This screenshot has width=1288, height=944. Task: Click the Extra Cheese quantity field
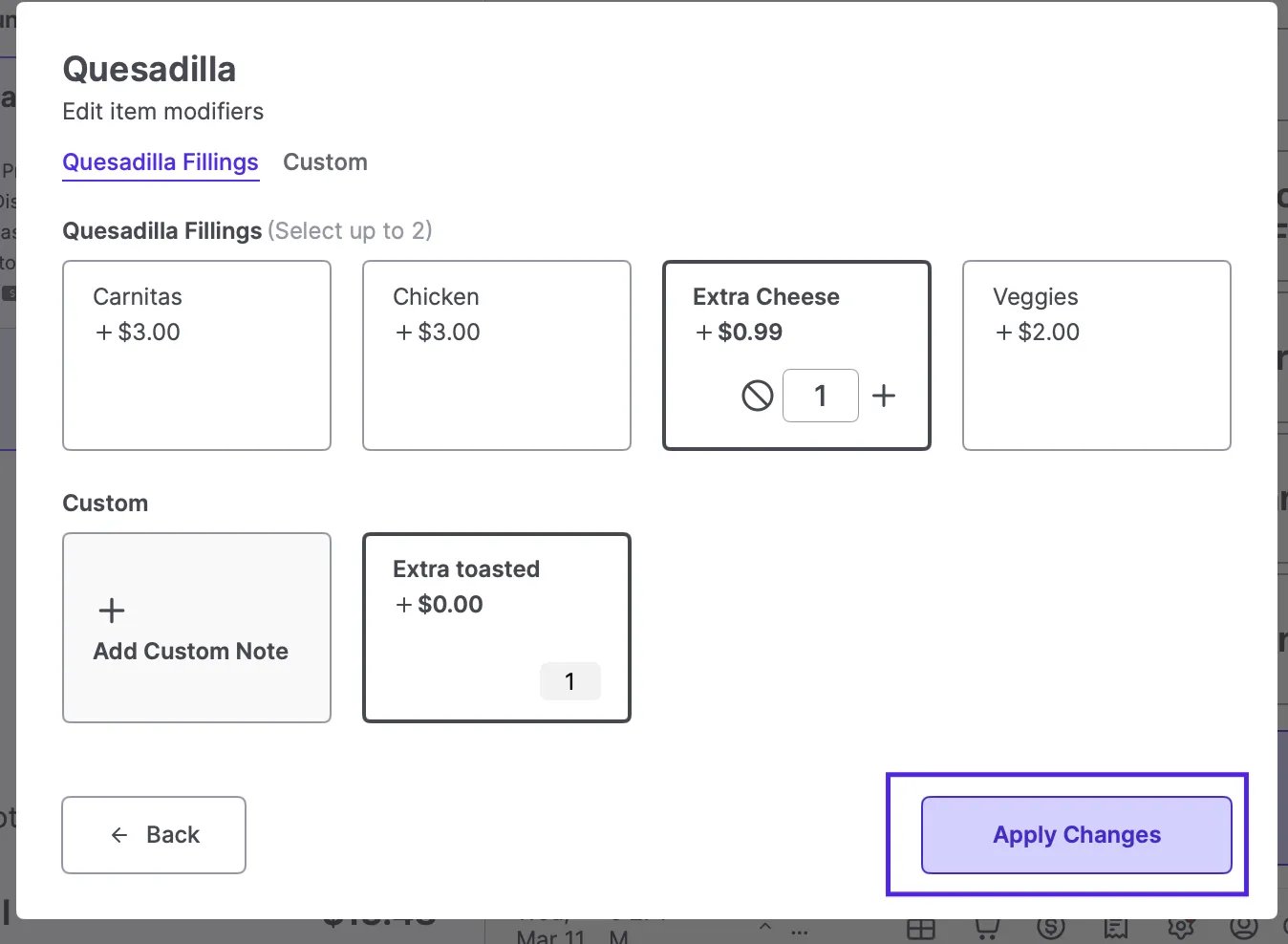click(820, 396)
